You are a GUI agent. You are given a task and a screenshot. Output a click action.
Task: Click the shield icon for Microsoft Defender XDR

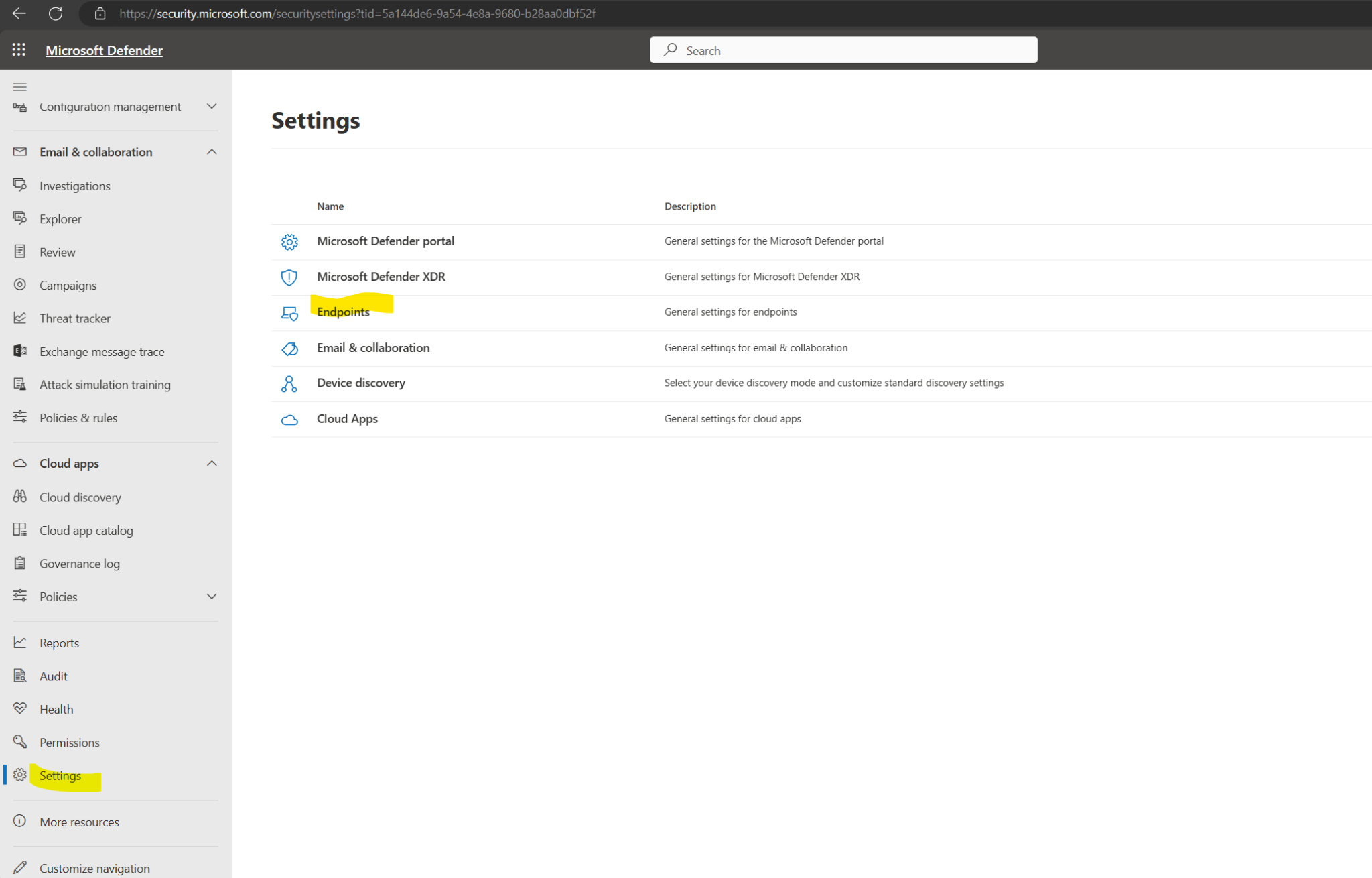click(x=289, y=277)
